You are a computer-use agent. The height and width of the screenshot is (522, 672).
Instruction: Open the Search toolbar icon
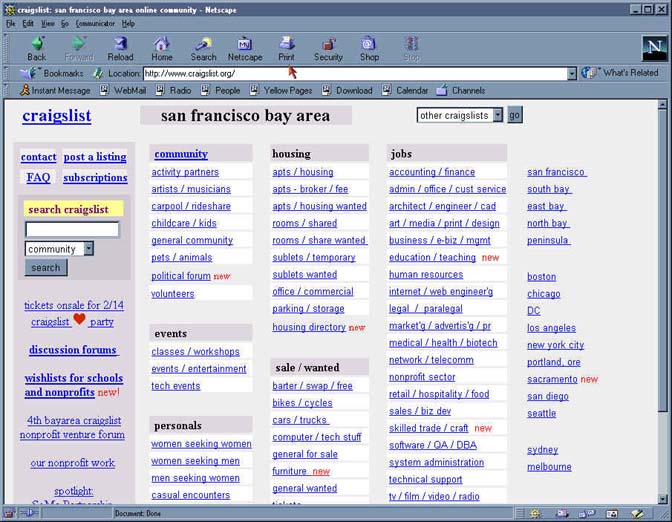(203, 48)
